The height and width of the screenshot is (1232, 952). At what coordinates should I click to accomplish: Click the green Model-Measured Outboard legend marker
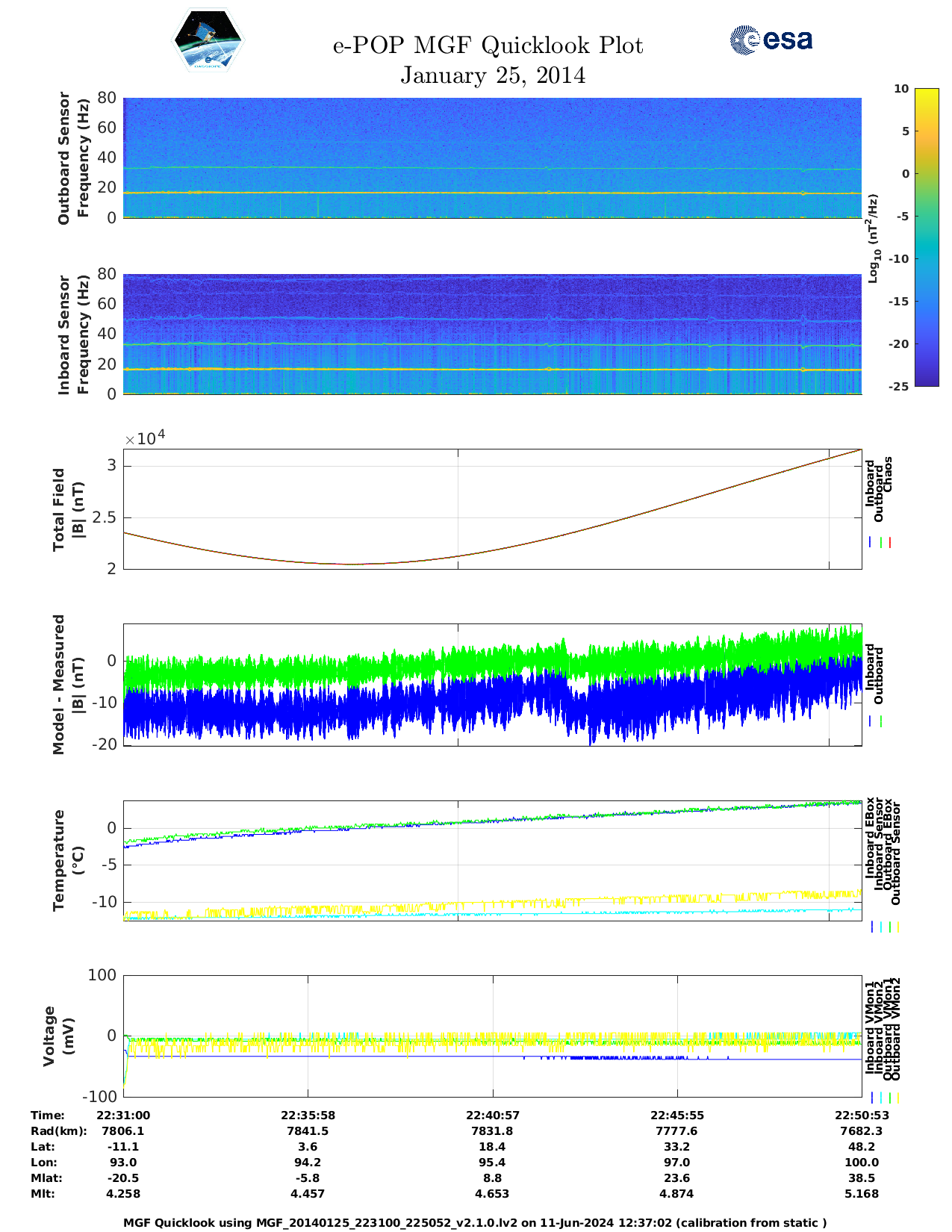pos(881,721)
